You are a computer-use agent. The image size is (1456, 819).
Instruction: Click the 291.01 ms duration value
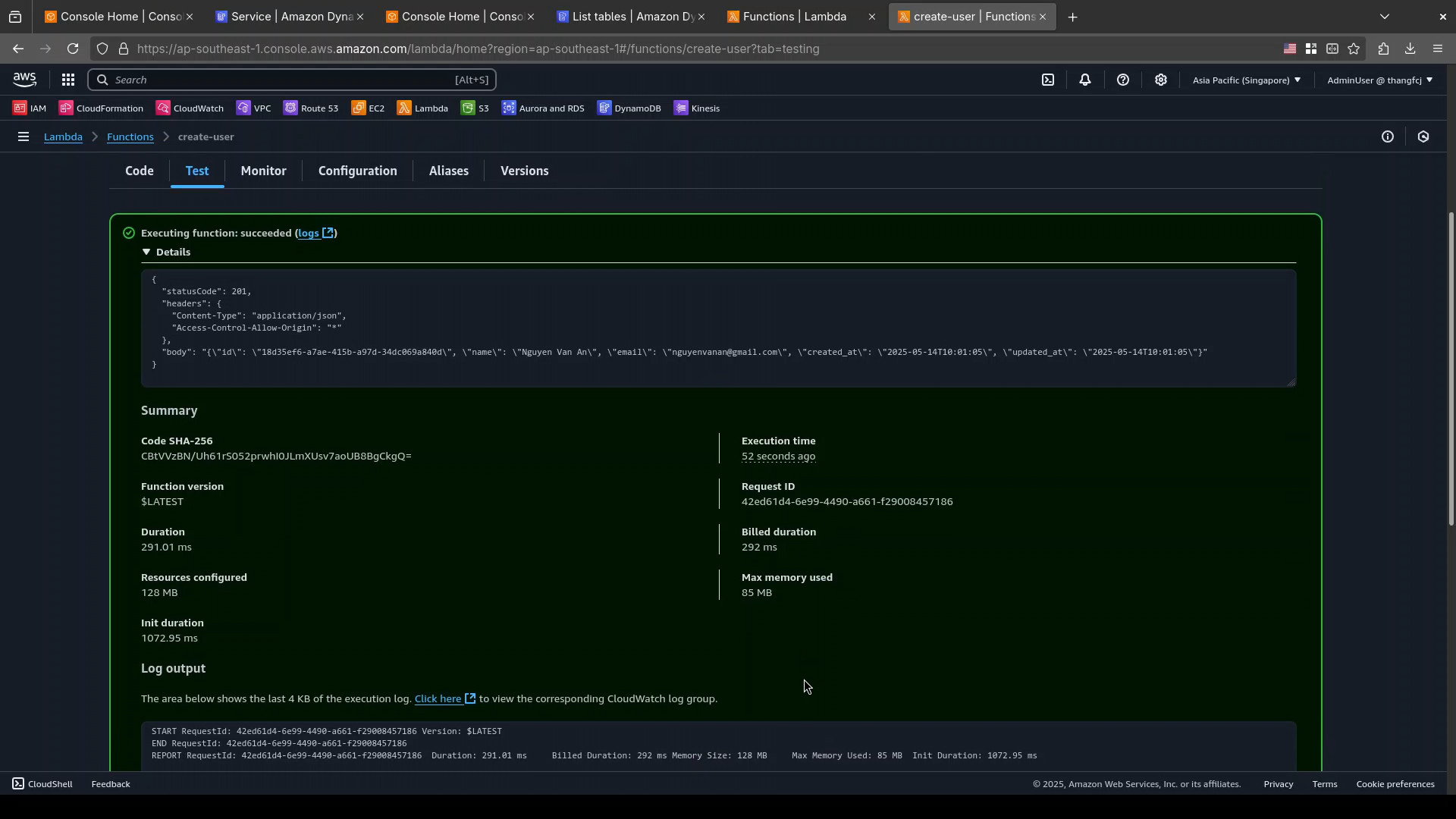(166, 548)
